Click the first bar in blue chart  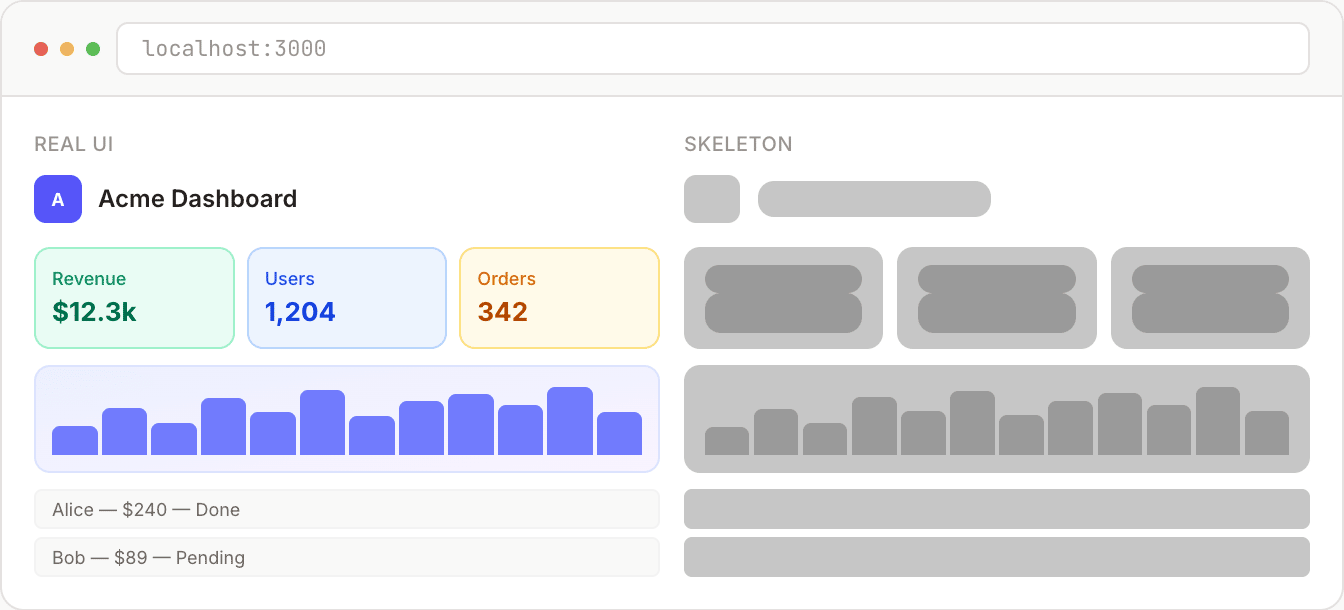coord(75,440)
